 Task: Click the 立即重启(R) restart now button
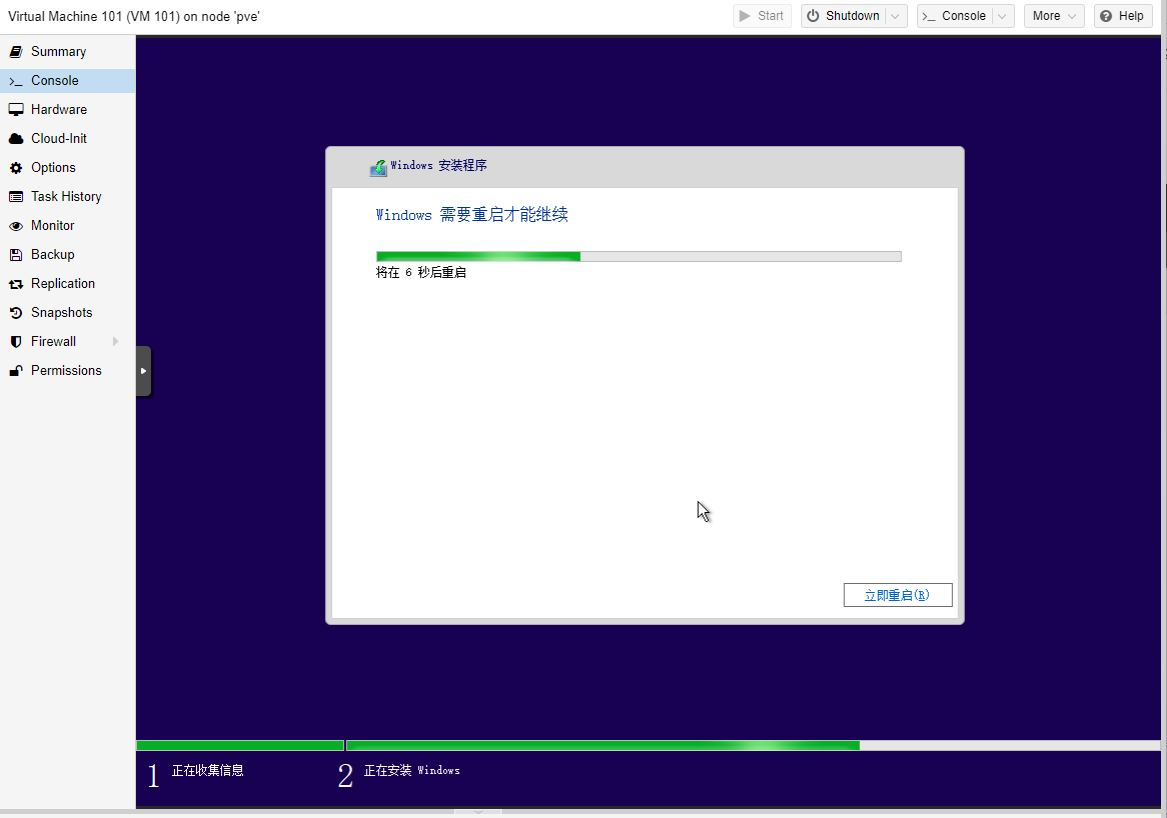[x=898, y=595]
